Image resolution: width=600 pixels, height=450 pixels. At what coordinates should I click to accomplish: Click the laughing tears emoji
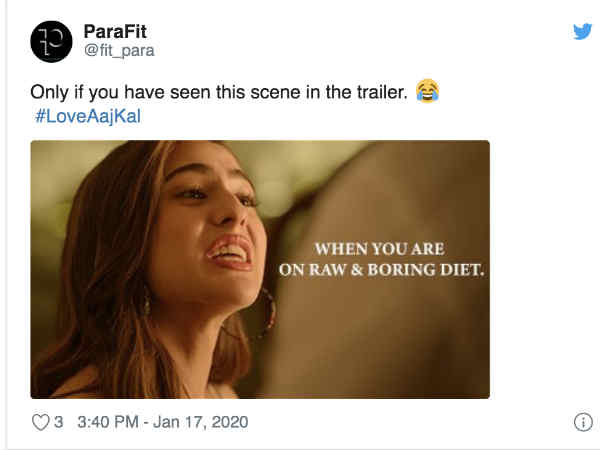click(x=428, y=92)
